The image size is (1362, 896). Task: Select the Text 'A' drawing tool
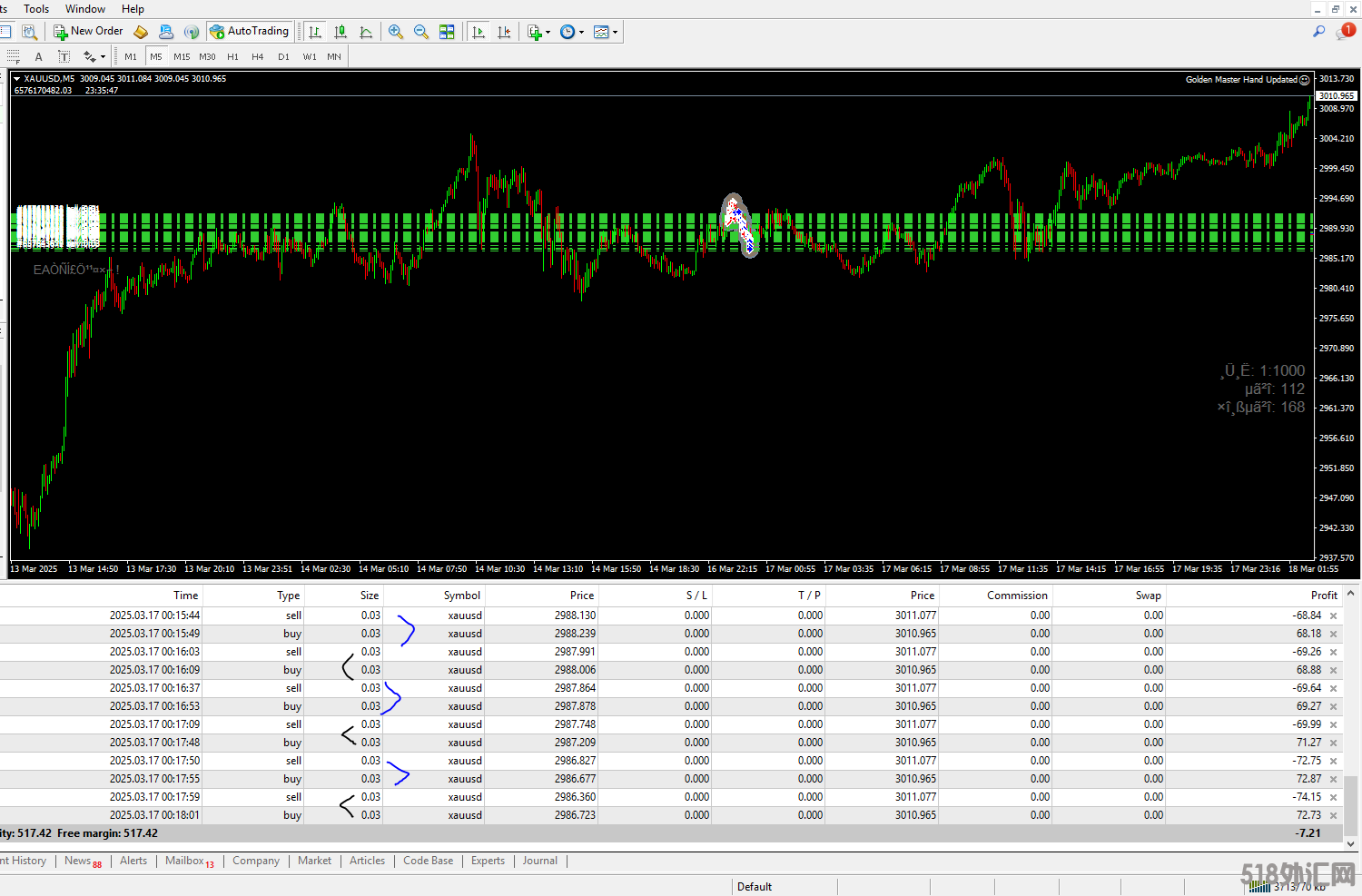pos(38,56)
